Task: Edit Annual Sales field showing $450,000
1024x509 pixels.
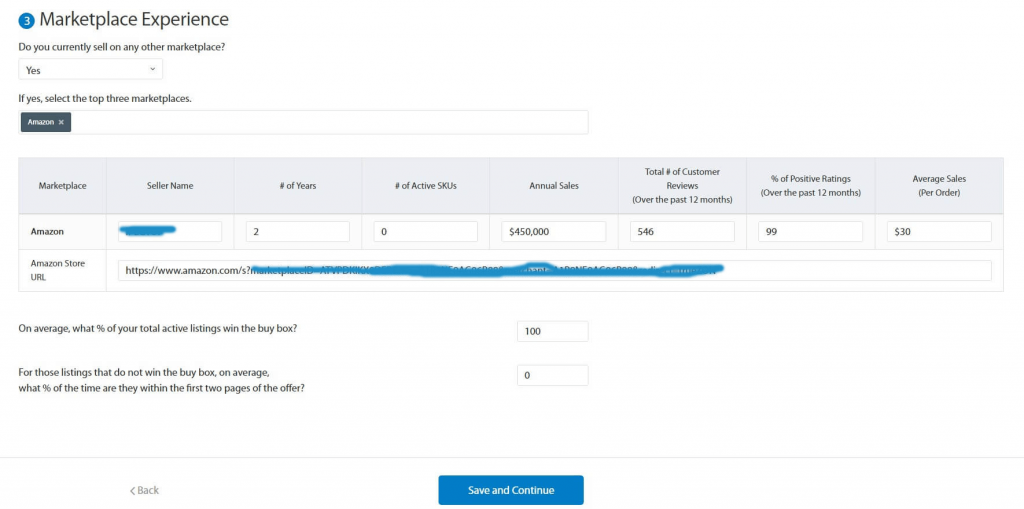Action: click(554, 231)
